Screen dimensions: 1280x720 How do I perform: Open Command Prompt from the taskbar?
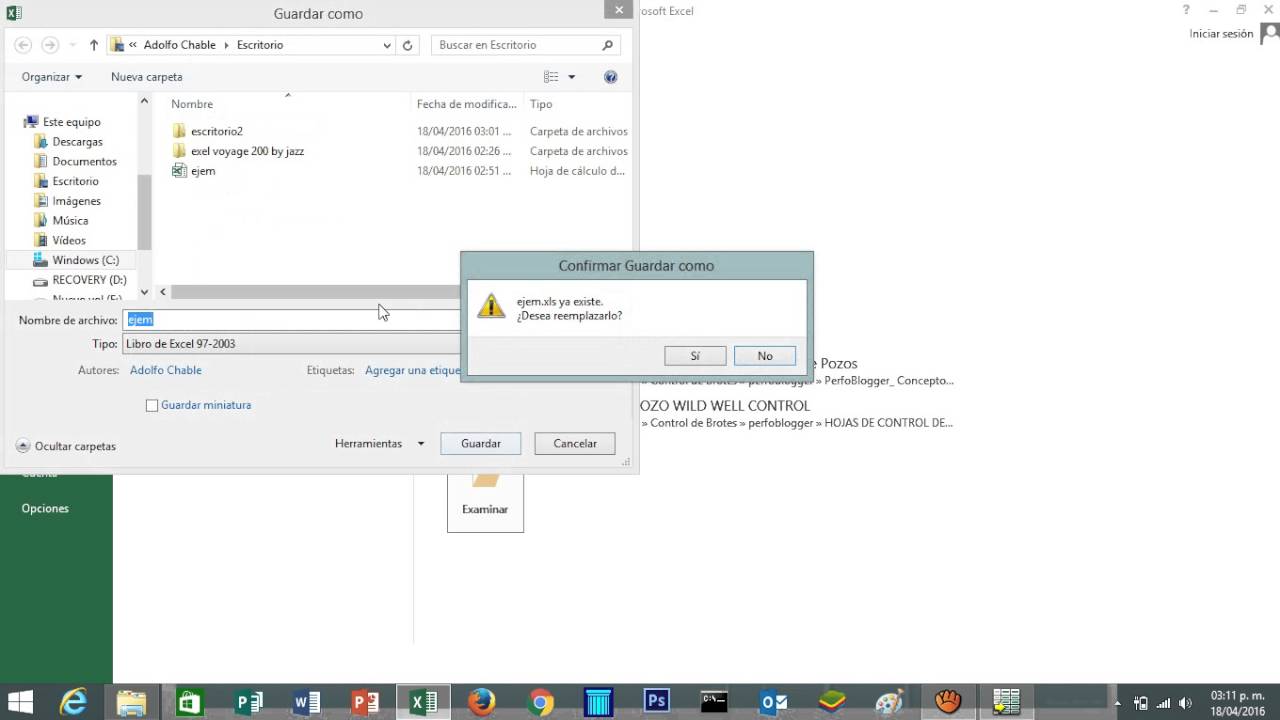tap(714, 702)
